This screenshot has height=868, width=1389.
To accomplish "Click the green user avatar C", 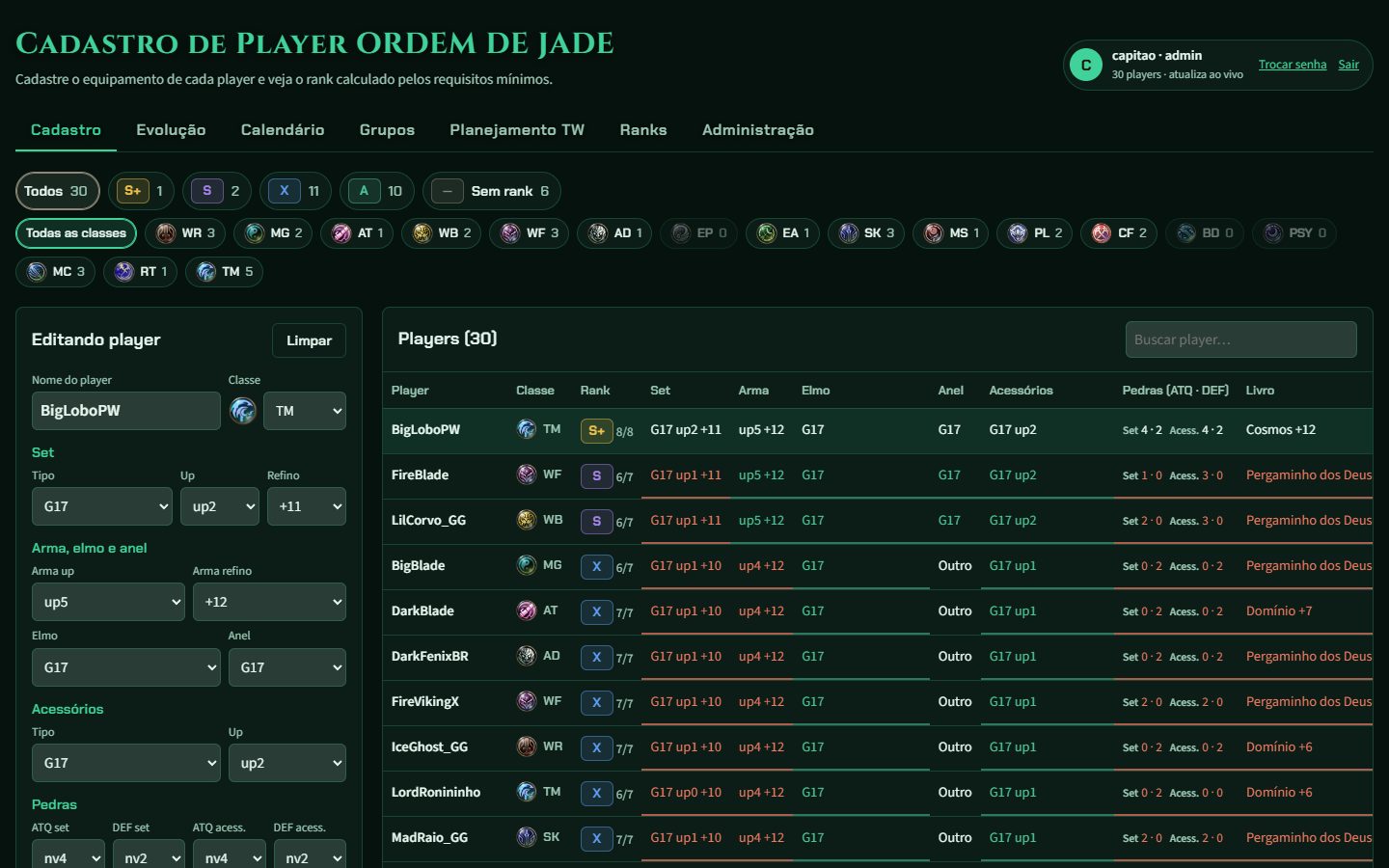I will click(1086, 65).
